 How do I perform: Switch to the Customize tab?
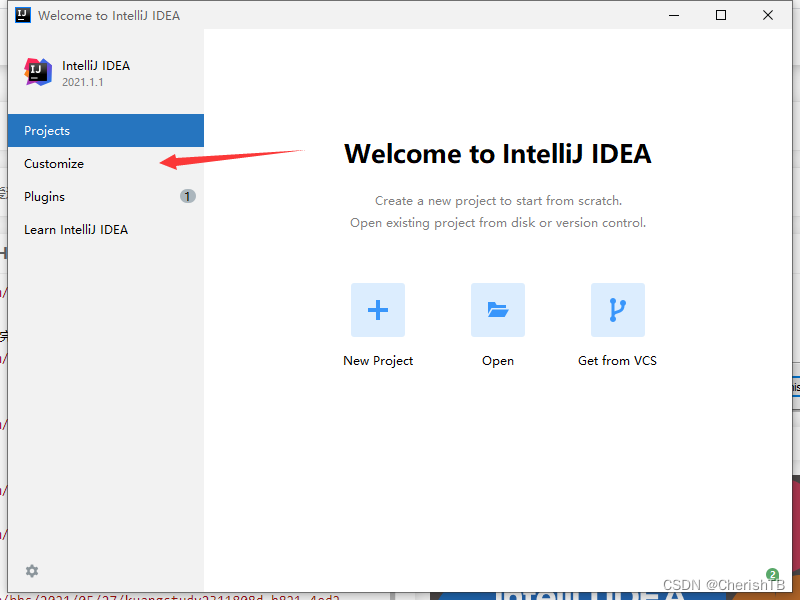(106, 164)
